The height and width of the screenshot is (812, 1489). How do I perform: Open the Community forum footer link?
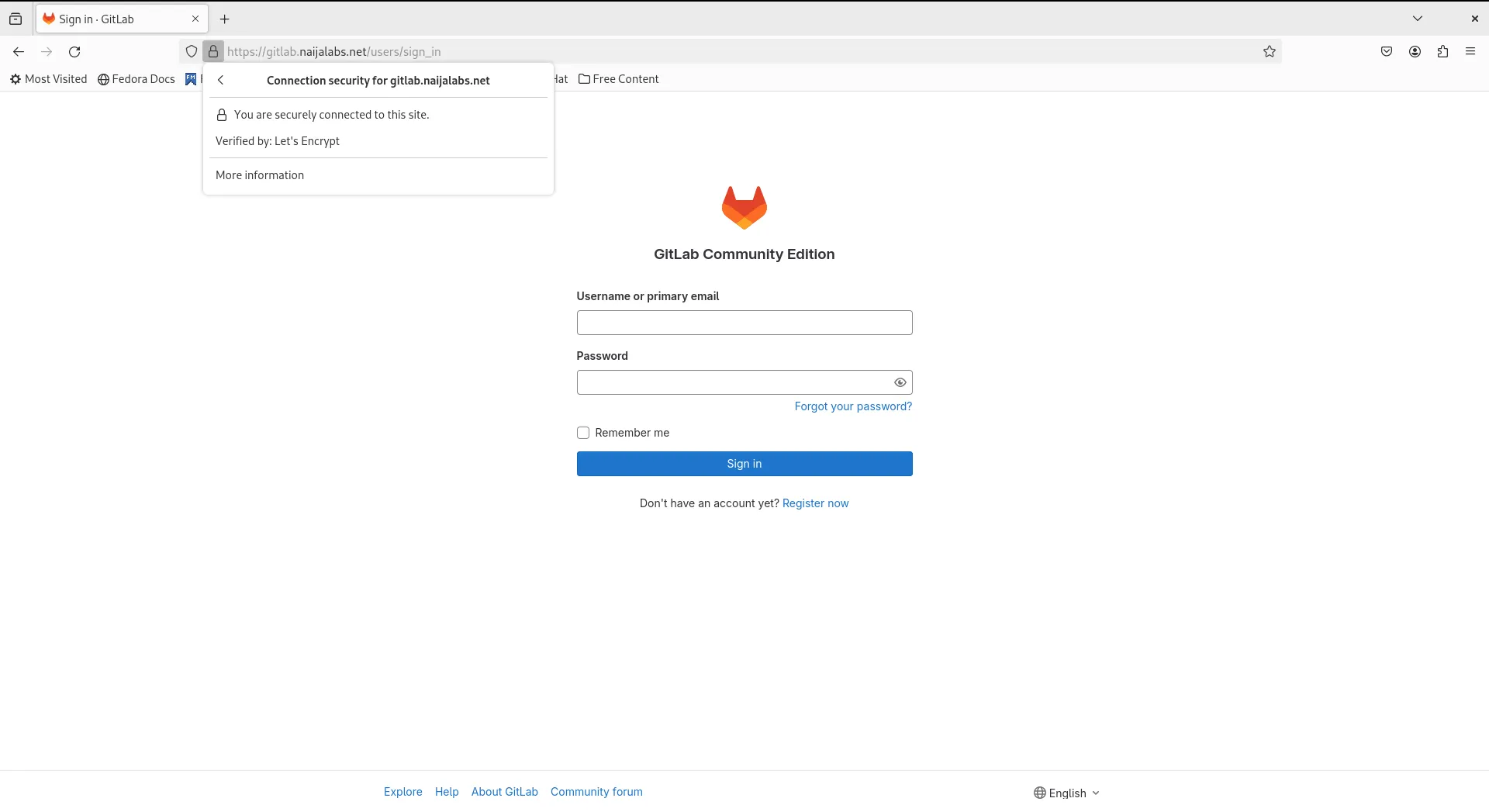point(596,792)
